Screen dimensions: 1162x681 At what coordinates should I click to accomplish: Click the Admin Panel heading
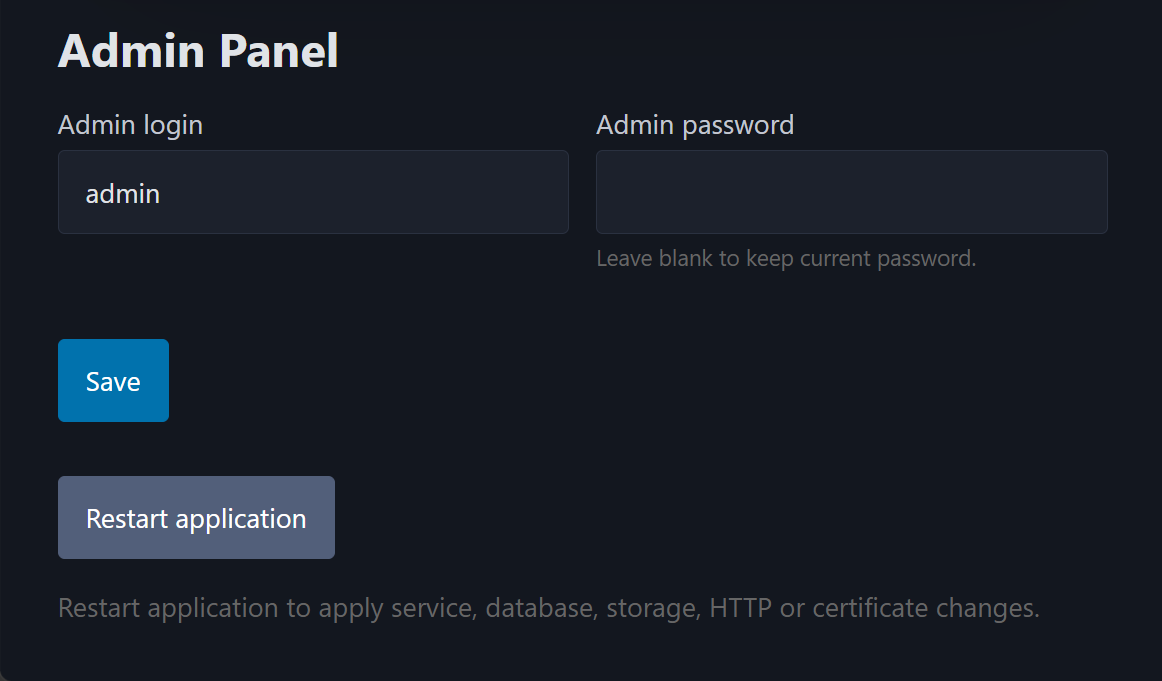(x=198, y=50)
